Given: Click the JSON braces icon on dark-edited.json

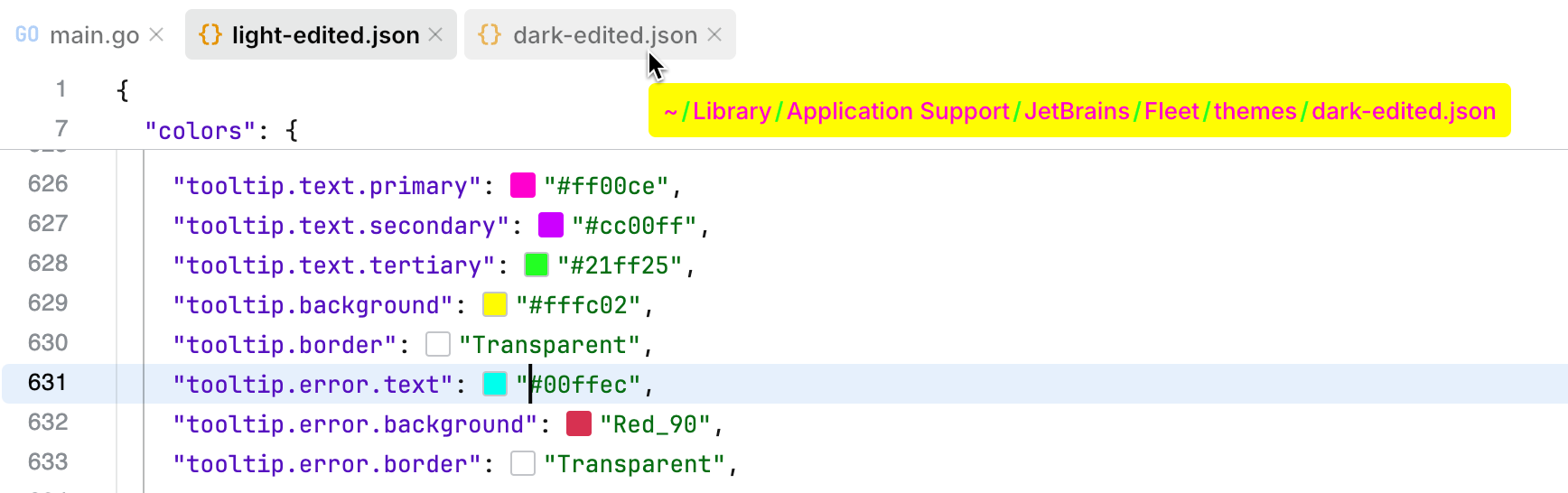Looking at the screenshot, I should point(490,34).
